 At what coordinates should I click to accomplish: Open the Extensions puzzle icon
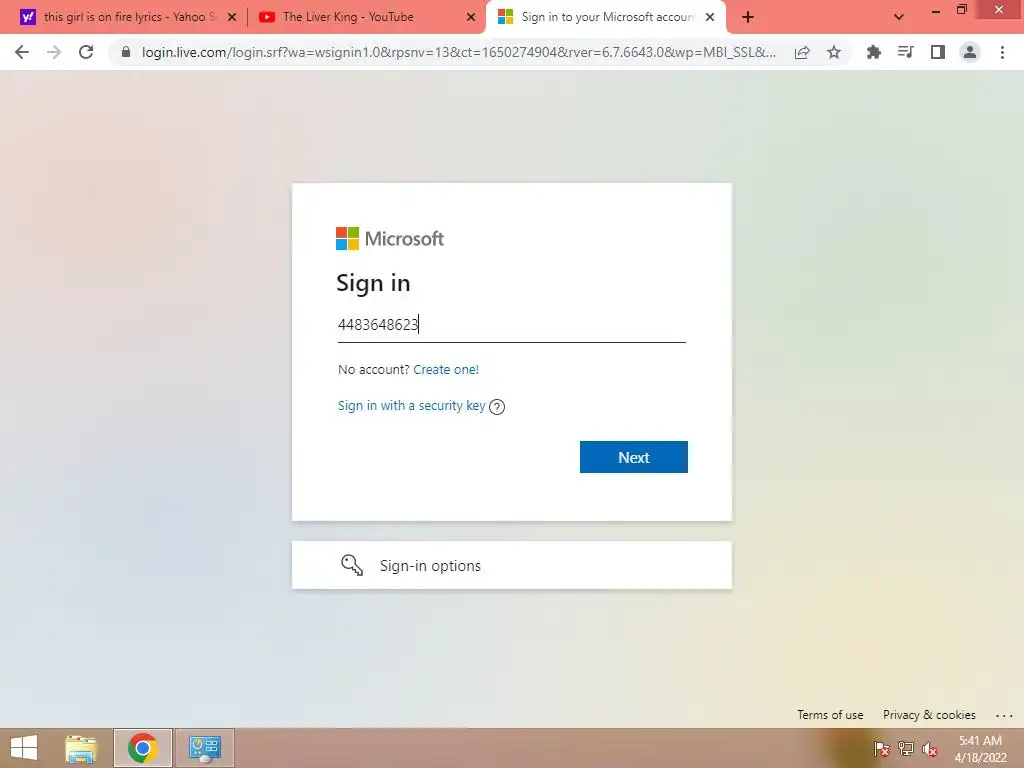tap(874, 52)
